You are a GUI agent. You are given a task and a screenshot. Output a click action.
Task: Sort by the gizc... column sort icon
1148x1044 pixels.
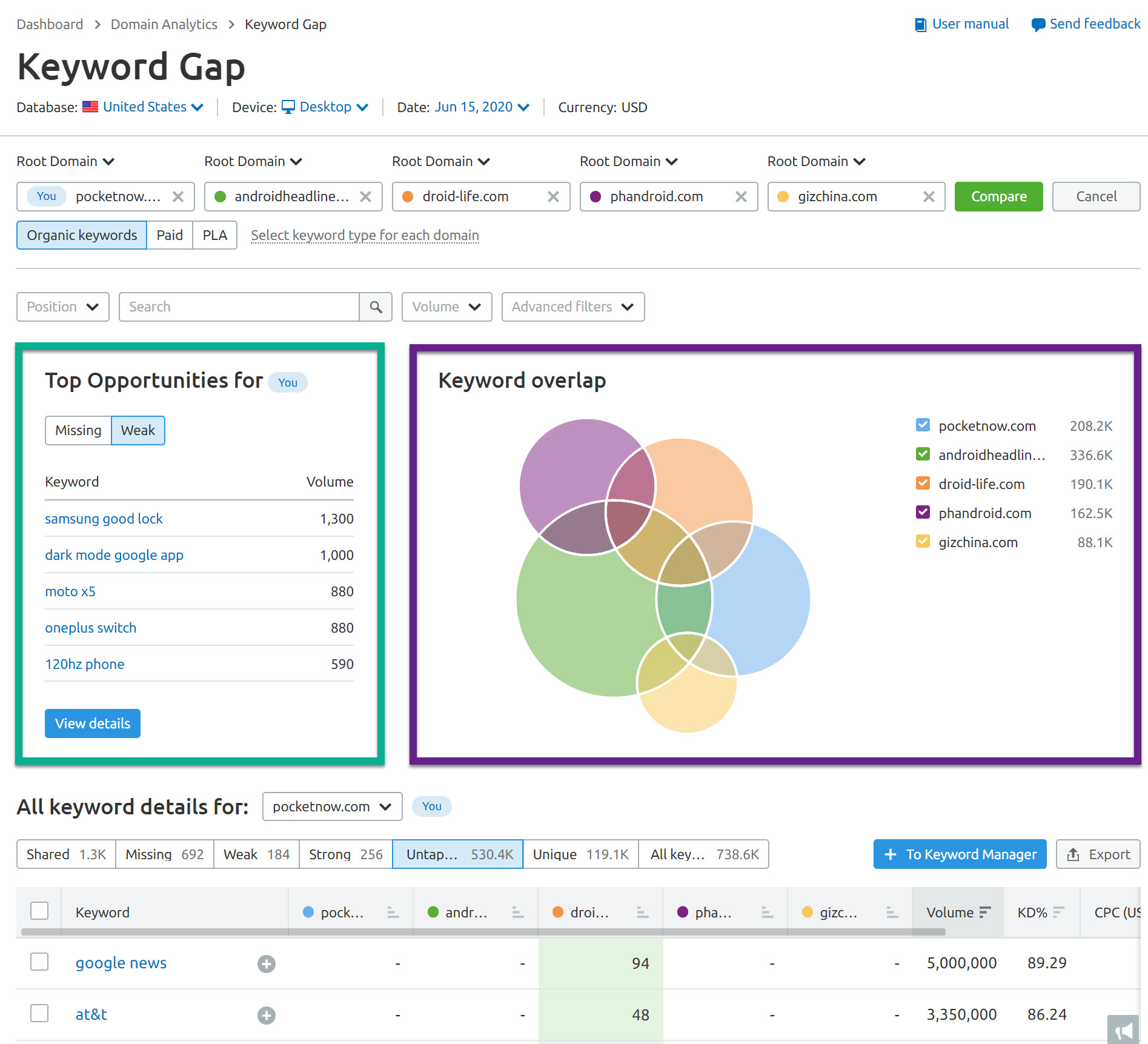pyautogui.click(x=892, y=913)
